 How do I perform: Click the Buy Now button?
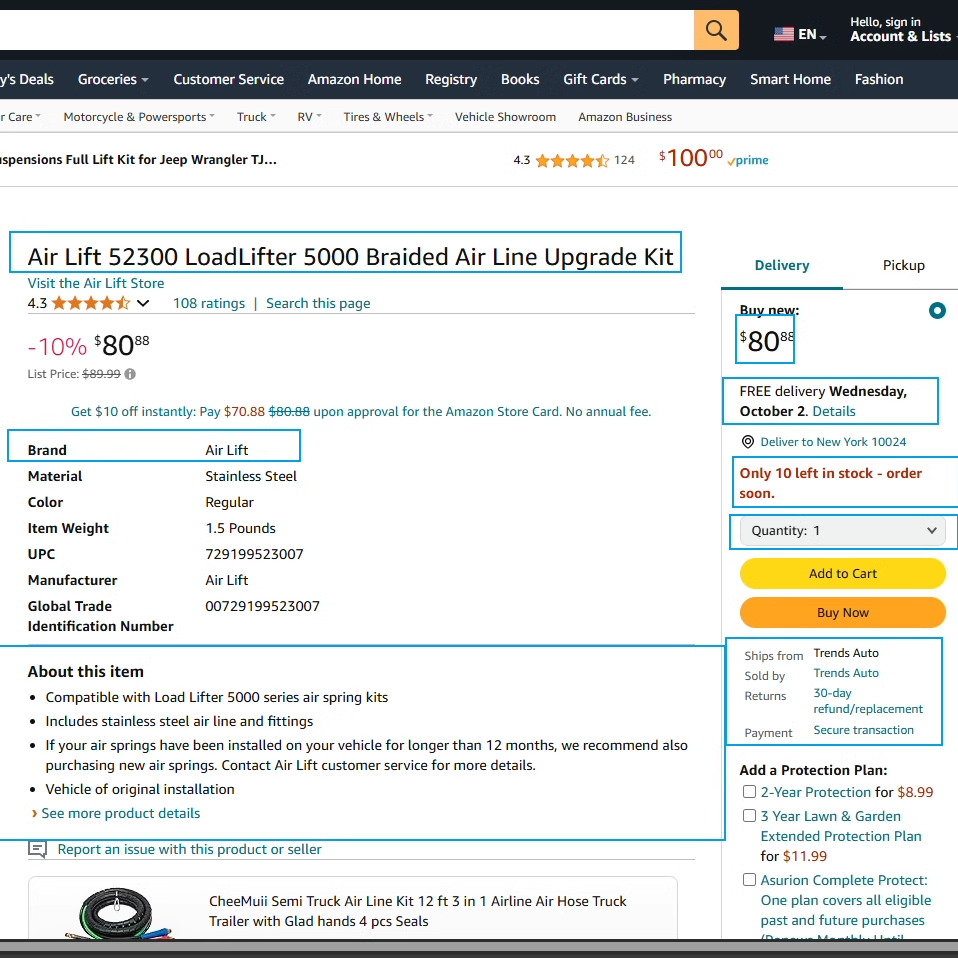click(x=843, y=613)
